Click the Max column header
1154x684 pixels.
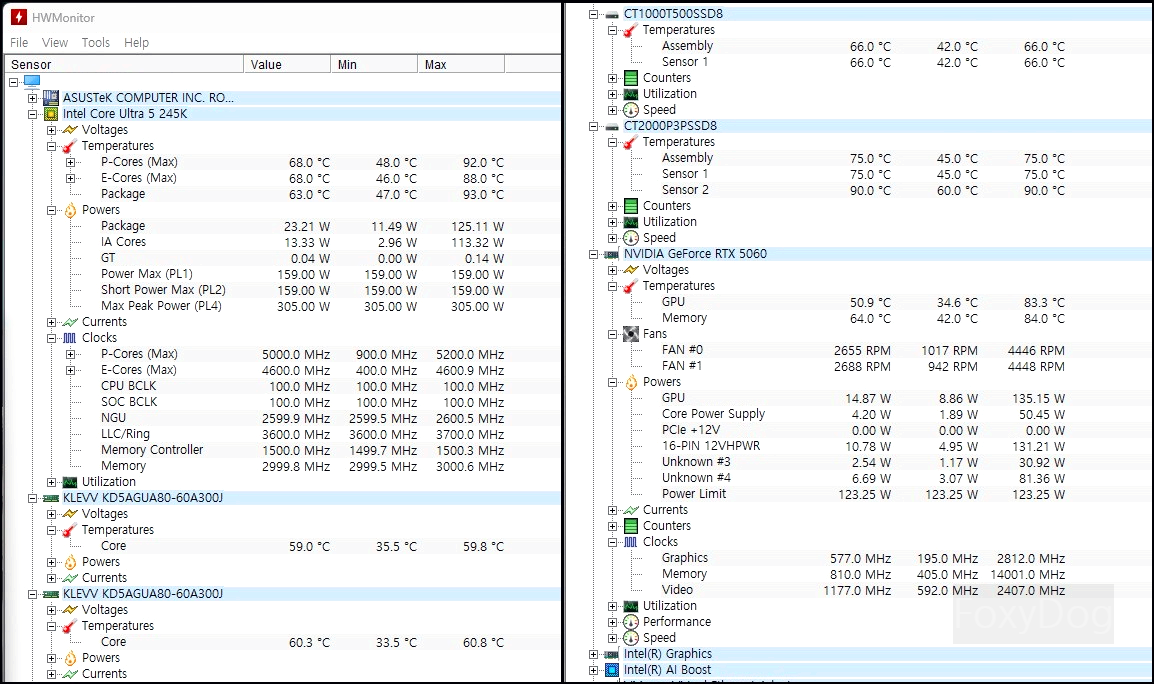coord(461,65)
